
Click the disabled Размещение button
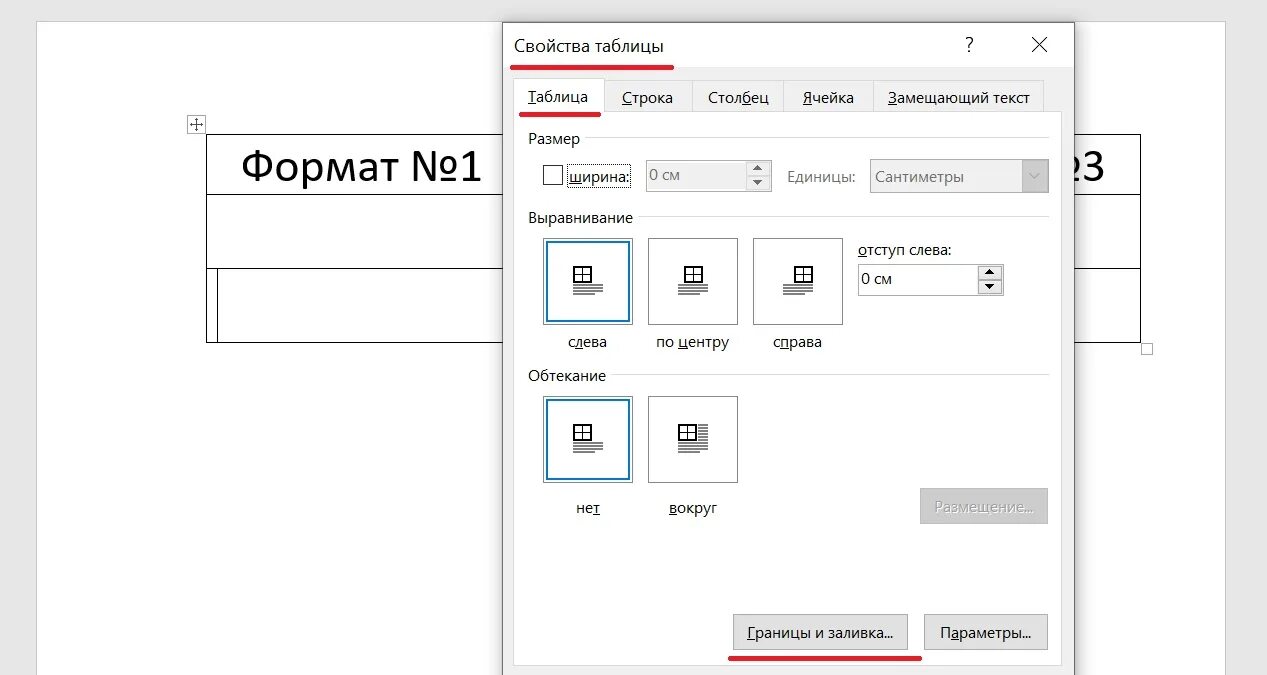point(984,507)
